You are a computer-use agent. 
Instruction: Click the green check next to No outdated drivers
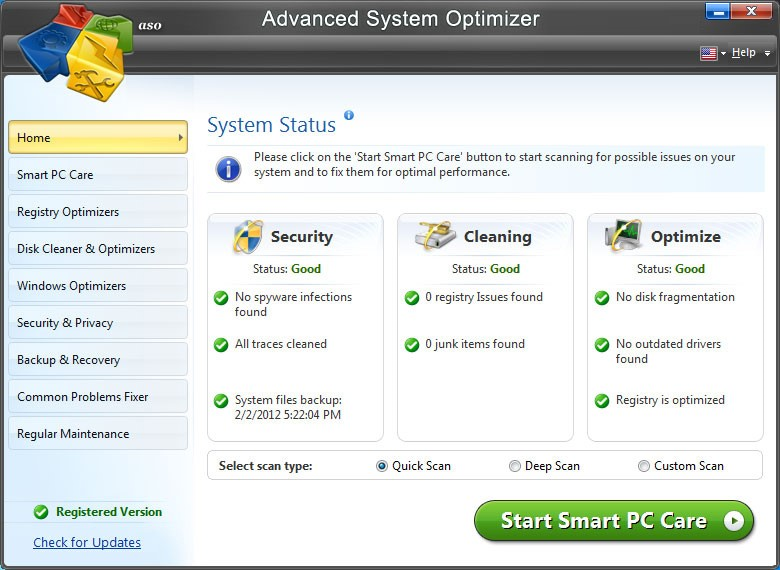[602, 345]
